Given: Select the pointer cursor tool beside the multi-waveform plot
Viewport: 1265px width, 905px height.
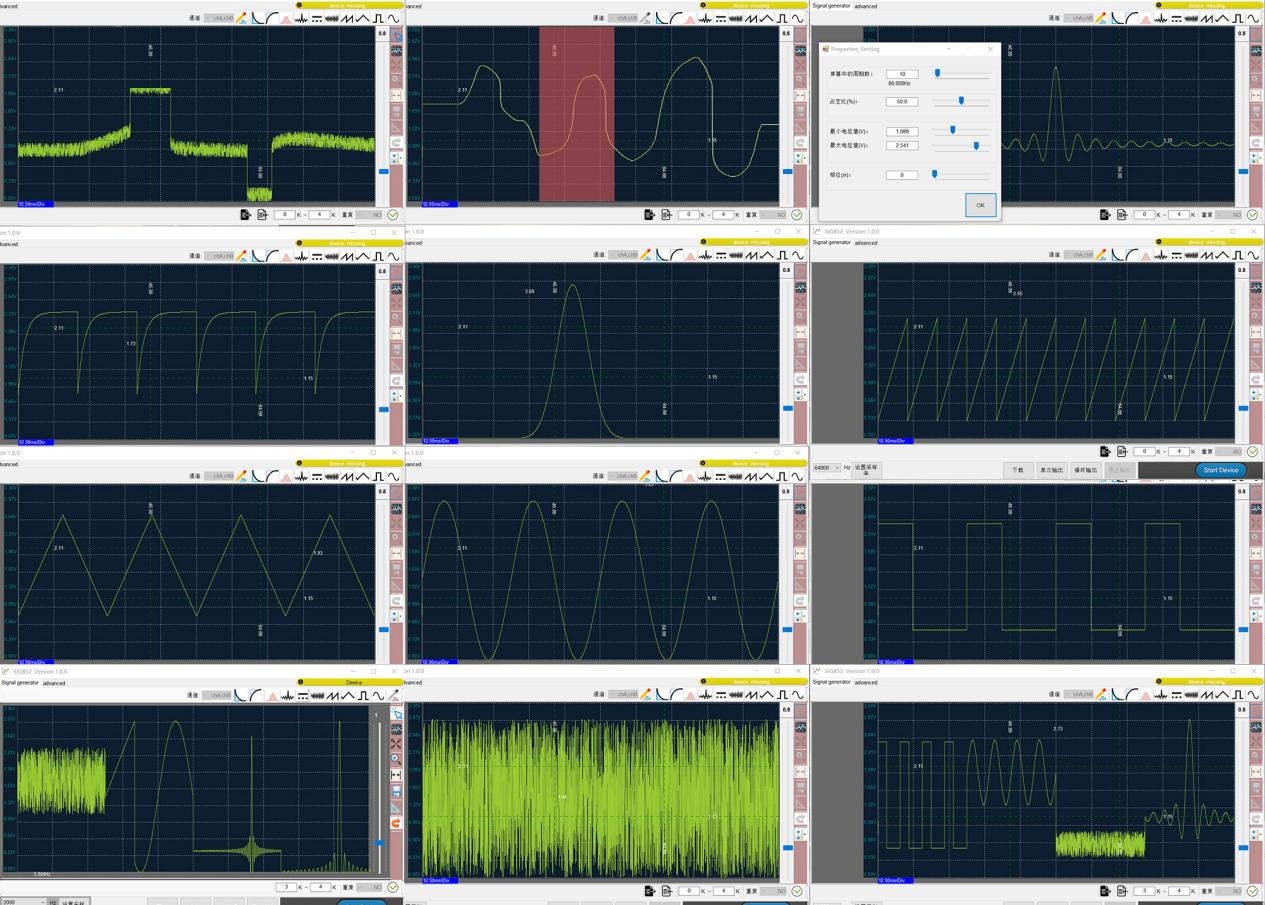Looking at the screenshot, I should coord(396,714).
